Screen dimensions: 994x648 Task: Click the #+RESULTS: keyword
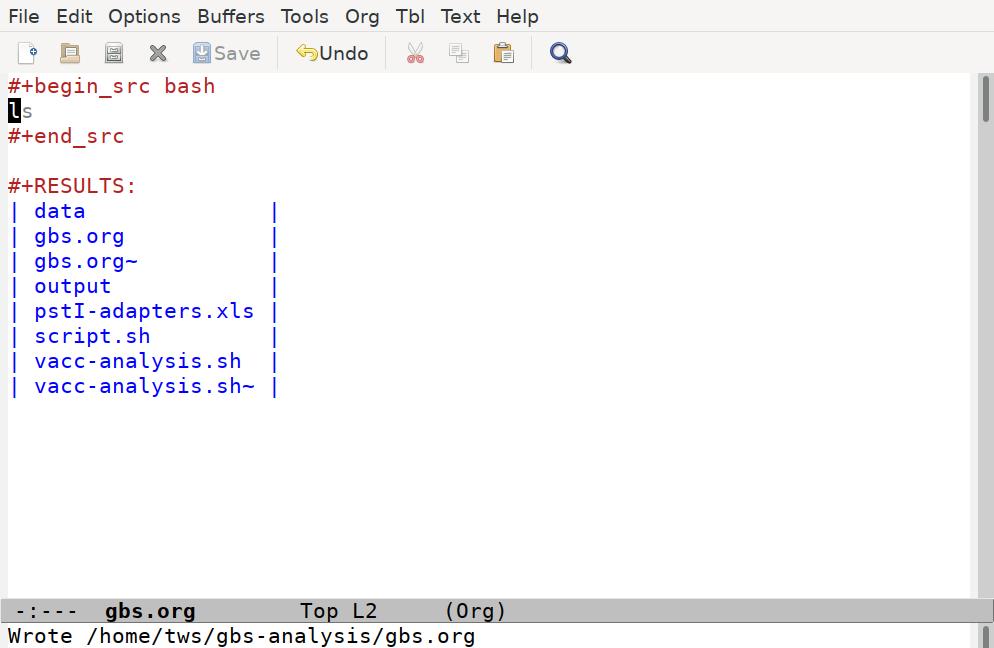coord(72,186)
